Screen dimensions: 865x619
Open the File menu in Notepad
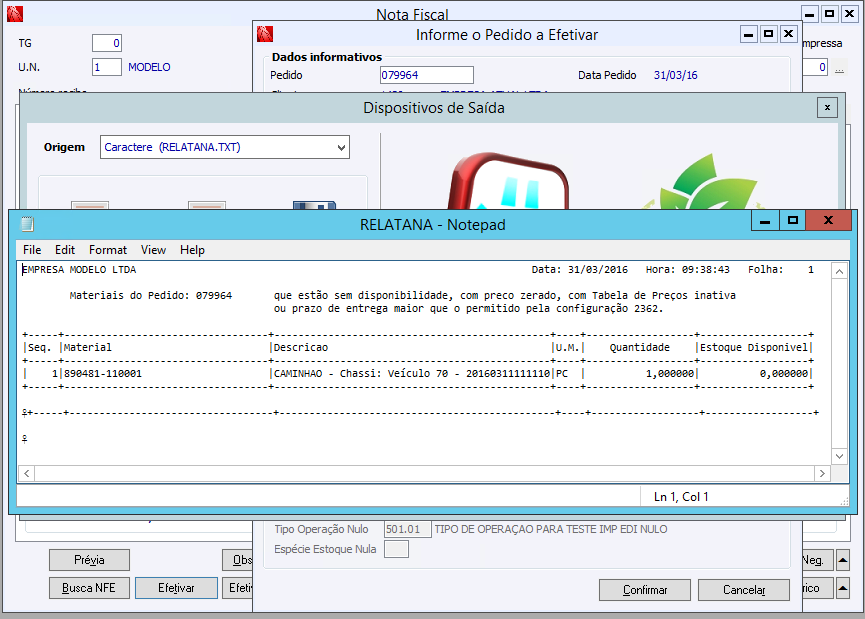[32, 250]
